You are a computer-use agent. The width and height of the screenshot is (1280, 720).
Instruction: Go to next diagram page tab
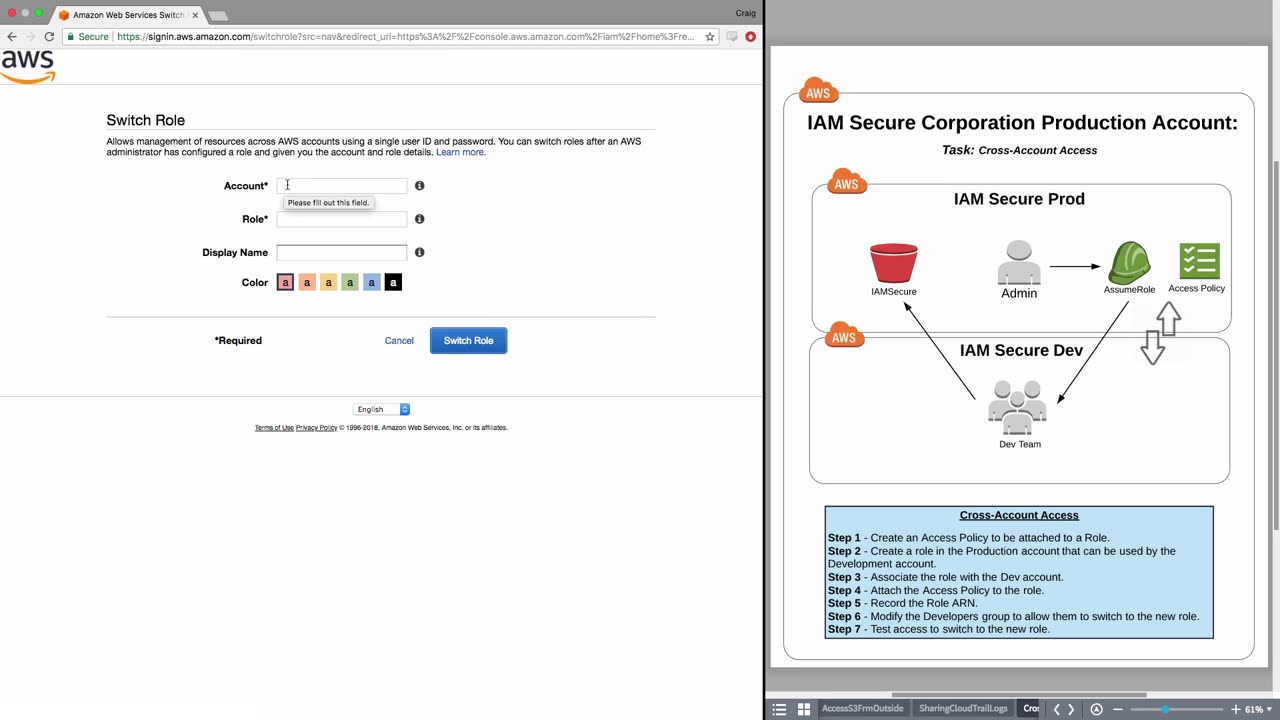click(x=1071, y=709)
